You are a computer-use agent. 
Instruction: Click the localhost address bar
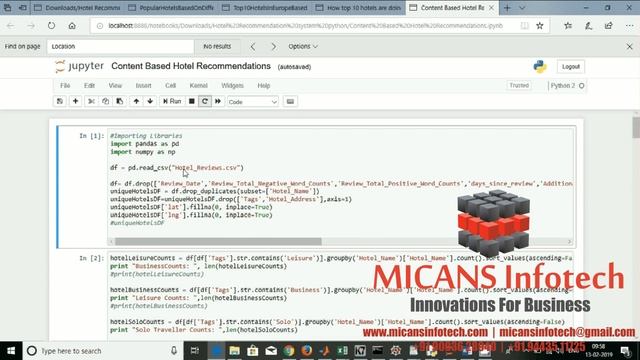306,26
